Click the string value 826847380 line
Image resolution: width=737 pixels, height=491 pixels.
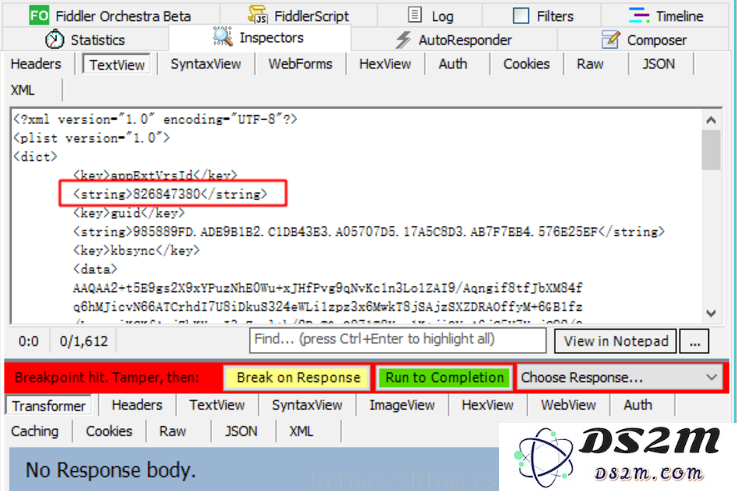tap(170, 194)
